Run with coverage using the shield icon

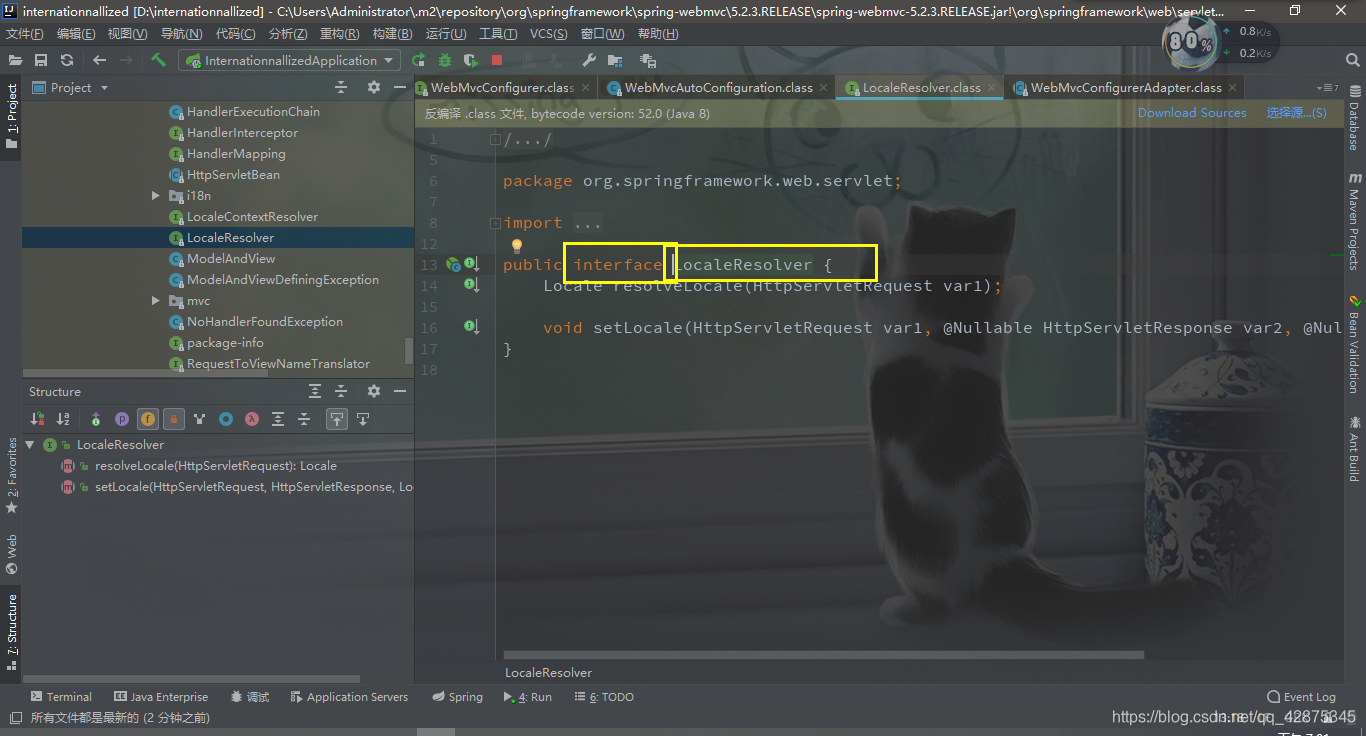[470, 60]
